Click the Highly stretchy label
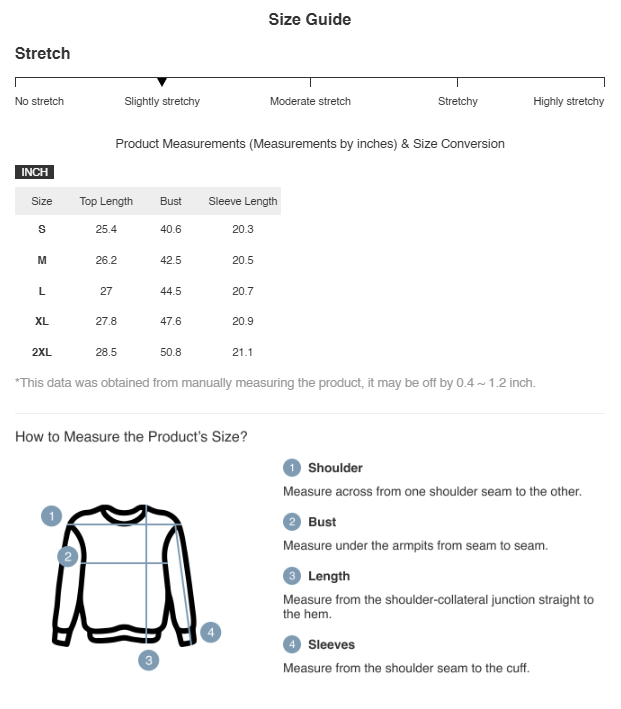The image size is (621, 709). (x=569, y=101)
